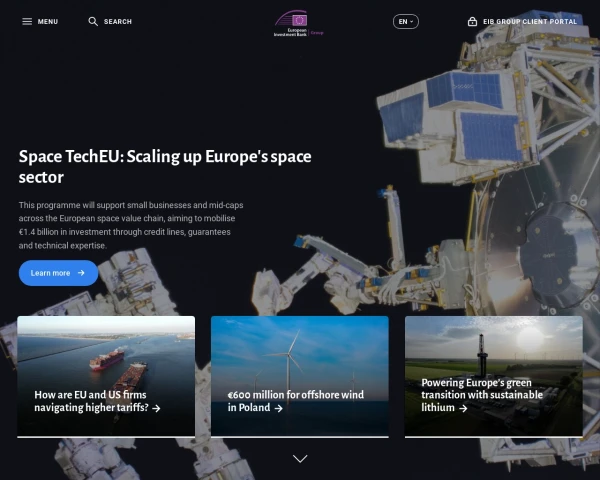Open EIB Group Client Portal link
The image size is (600, 480).
[x=530, y=22]
